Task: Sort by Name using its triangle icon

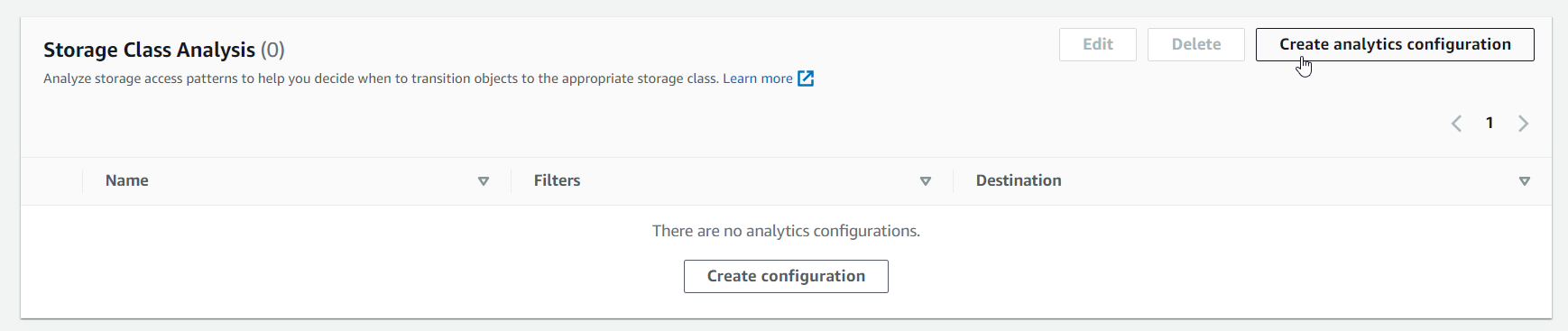Action: (484, 181)
